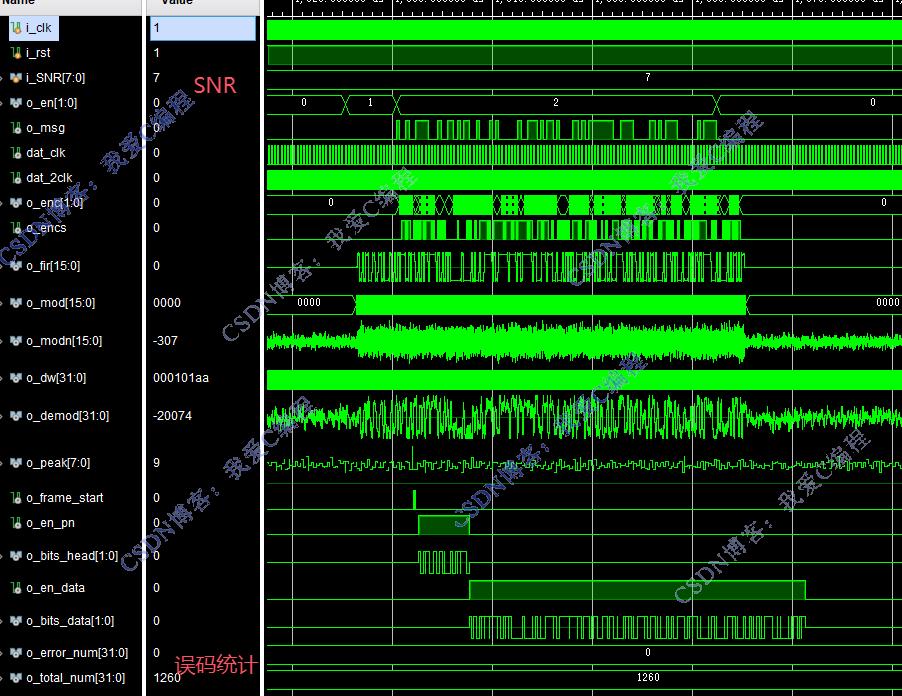Viewport: 902px width, 696px height.
Task: Select the o_modn[15:0] signal
Action: pos(64,341)
